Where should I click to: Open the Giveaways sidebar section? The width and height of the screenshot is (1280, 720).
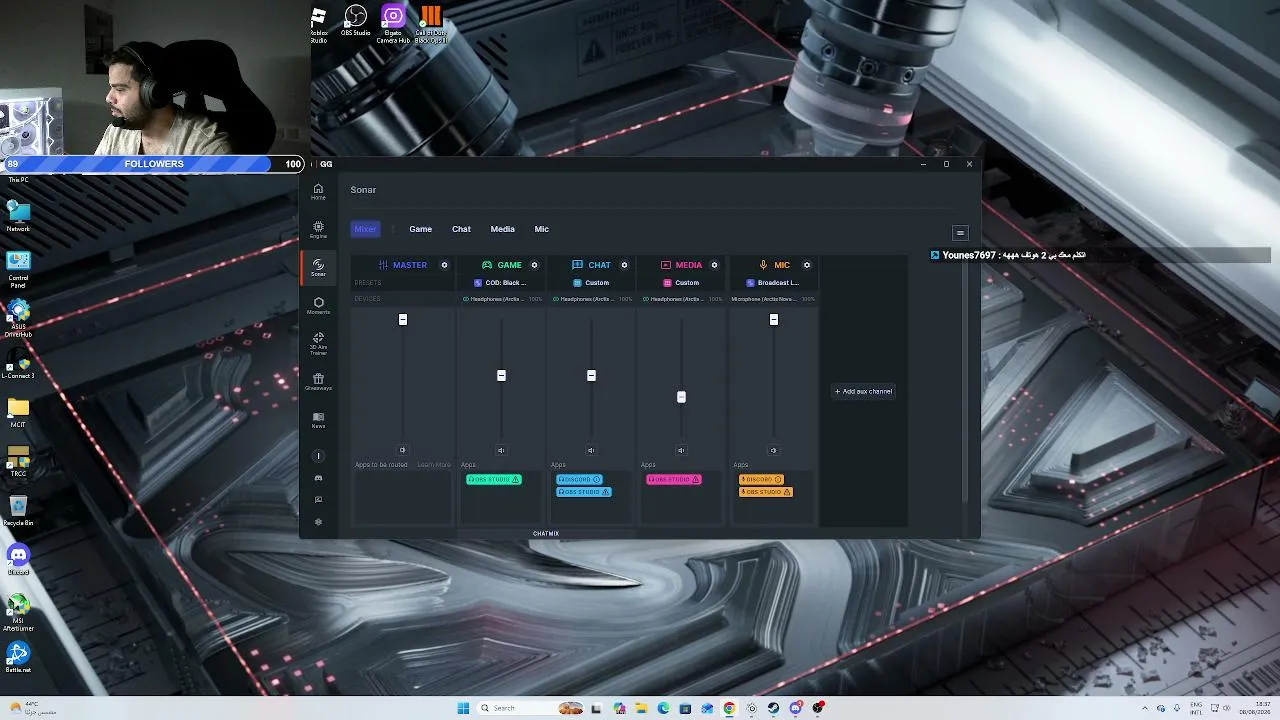(318, 382)
